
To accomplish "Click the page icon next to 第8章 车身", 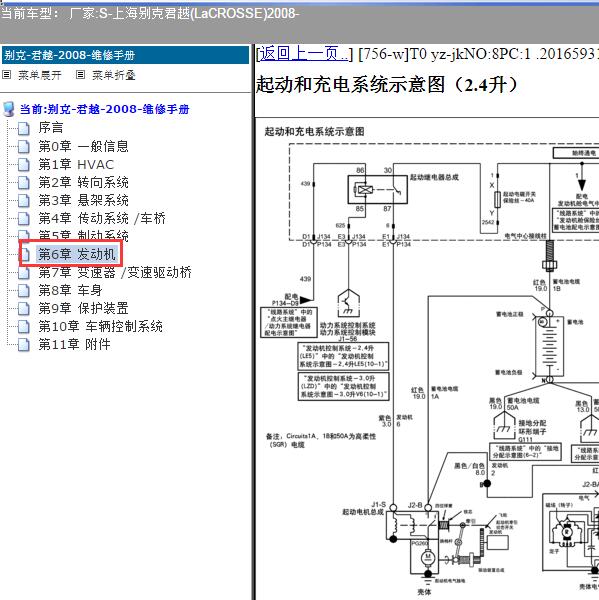I will click(24, 290).
